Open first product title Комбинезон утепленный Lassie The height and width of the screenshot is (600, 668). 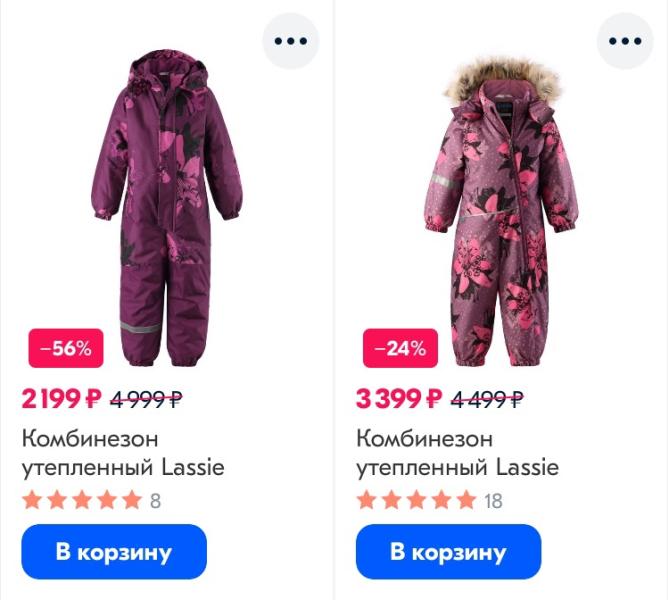[123, 453]
